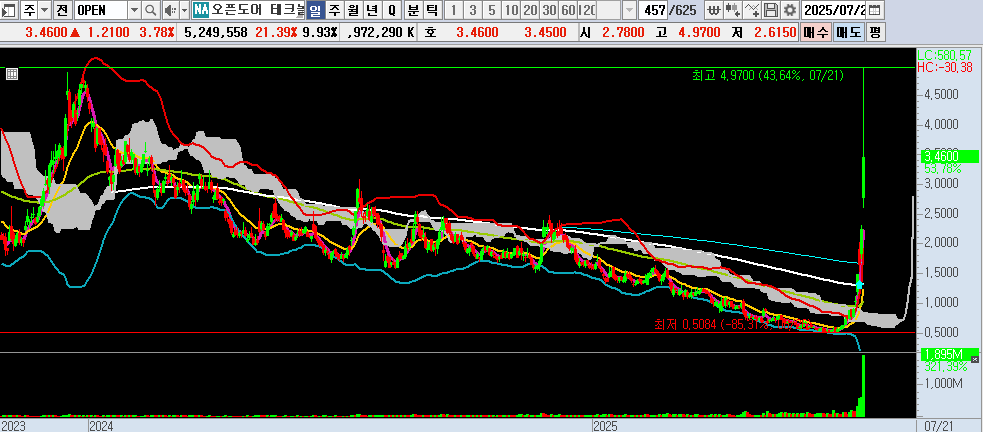The image size is (983, 432).
Task: Open dropdown arrow next to speaker icon
Action: point(184,10)
